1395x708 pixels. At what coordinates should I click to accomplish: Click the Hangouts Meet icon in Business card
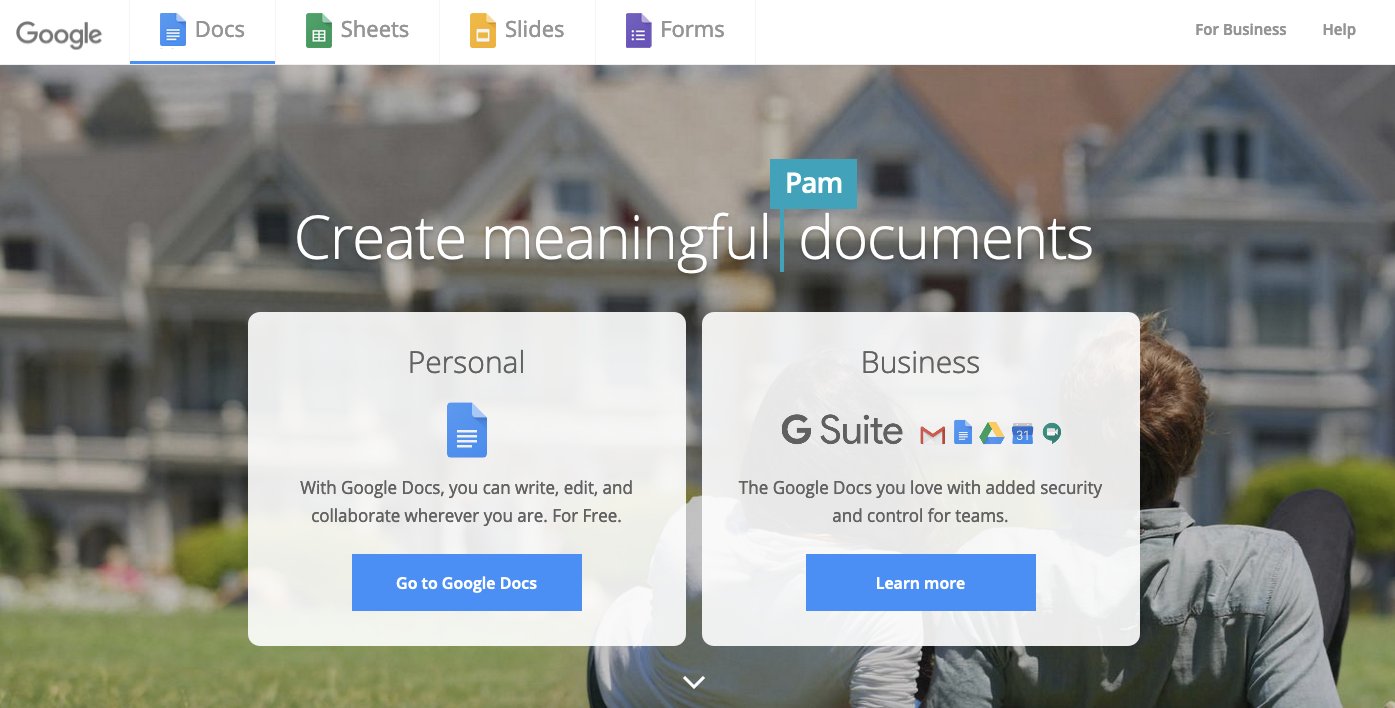click(1051, 433)
